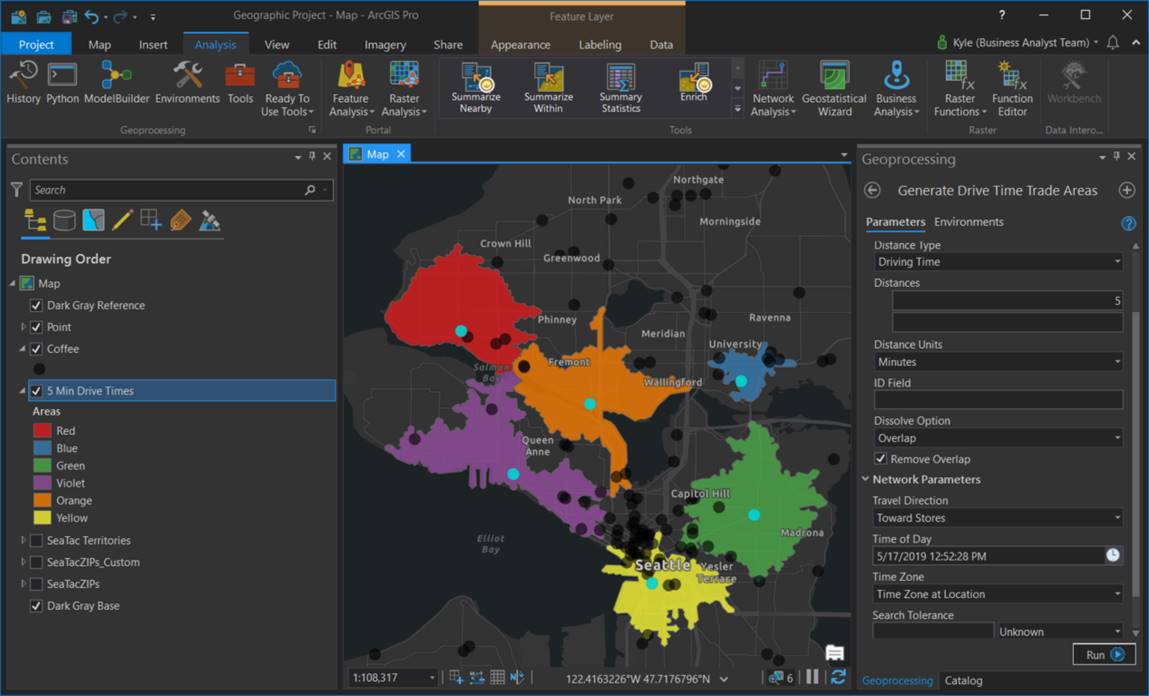Viewport: 1149px width, 696px height.
Task: Open the Travel Direction dropdown
Action: coord(997,518)
